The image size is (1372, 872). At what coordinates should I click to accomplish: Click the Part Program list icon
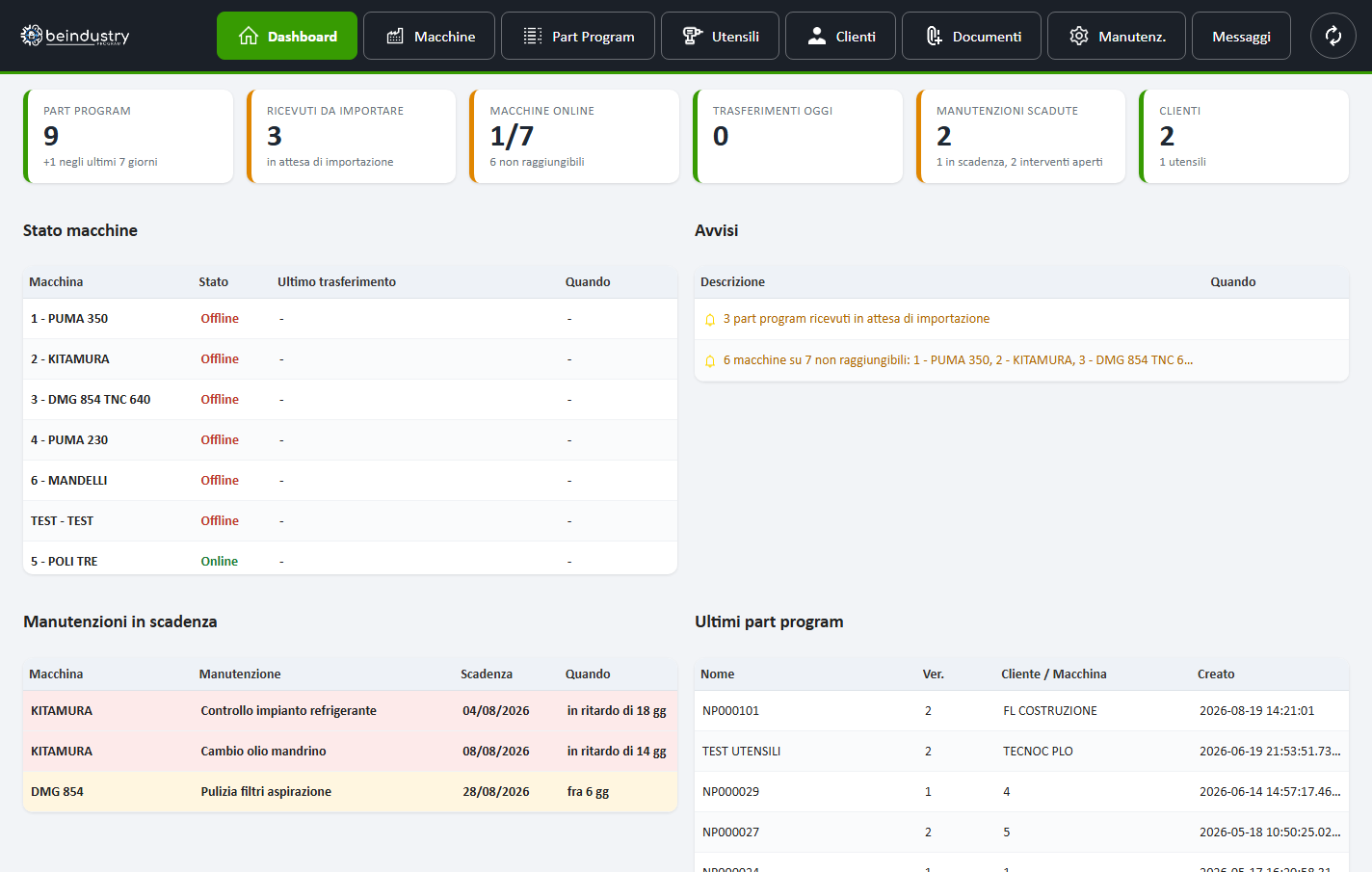533,36
